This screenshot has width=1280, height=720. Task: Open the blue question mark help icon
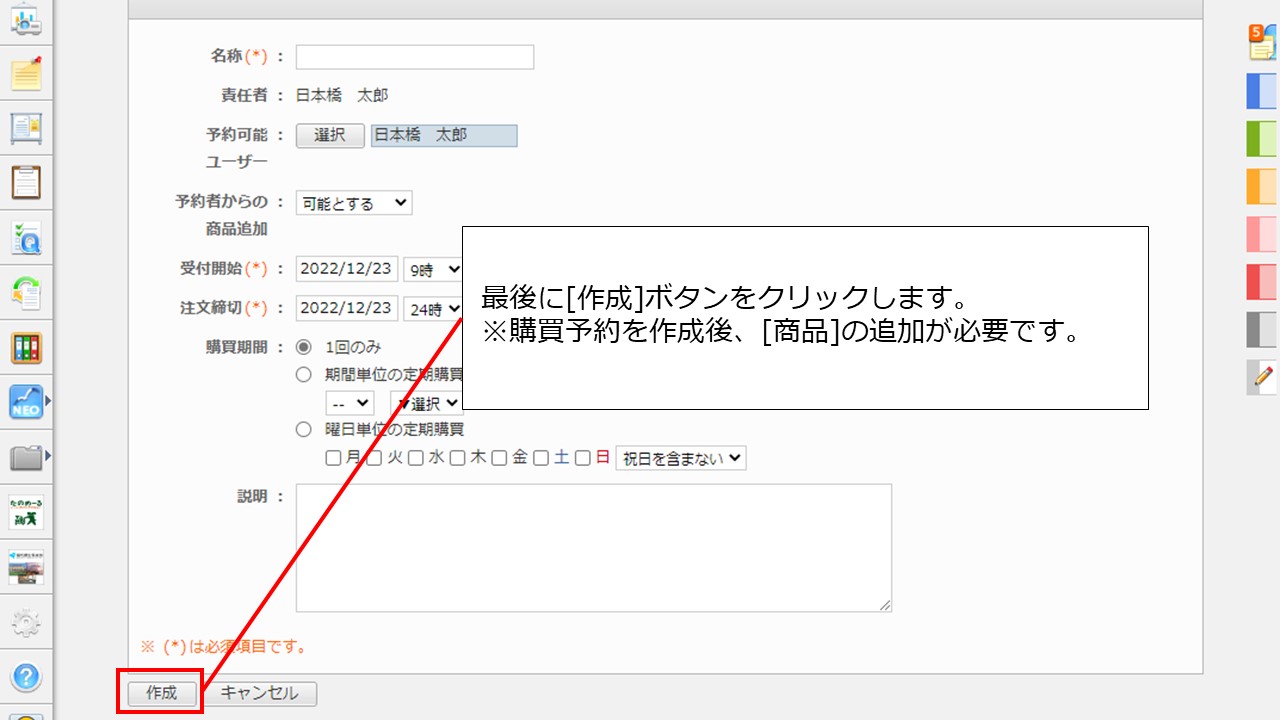(x=25, y=677)
